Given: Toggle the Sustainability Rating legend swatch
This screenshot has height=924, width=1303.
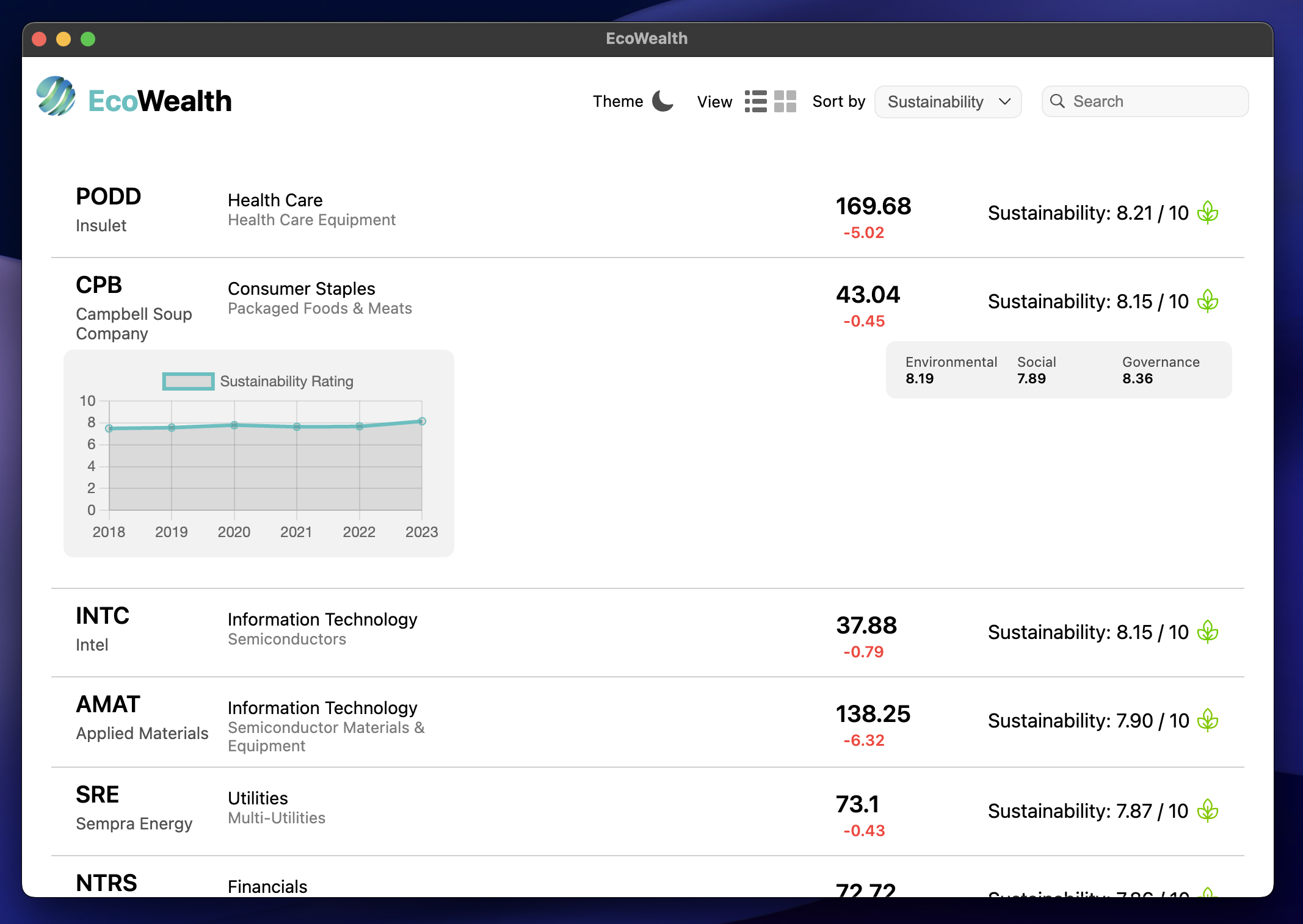Looking at the screenshot, I should pos(188,381).
